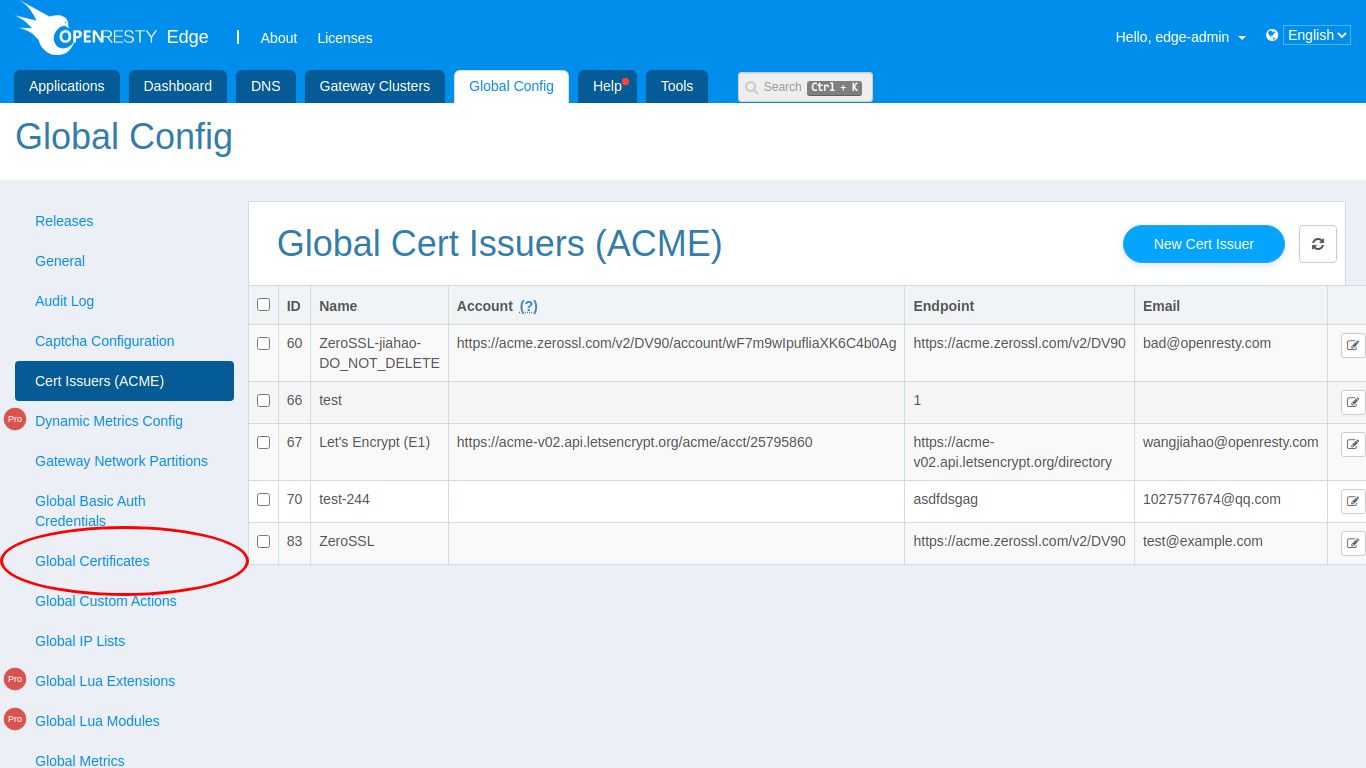Image resolution: width=1366 pixels, height=768 pixels.
Task: Expand the Hello, edge-admin user menu
Action: point(1181,37)
